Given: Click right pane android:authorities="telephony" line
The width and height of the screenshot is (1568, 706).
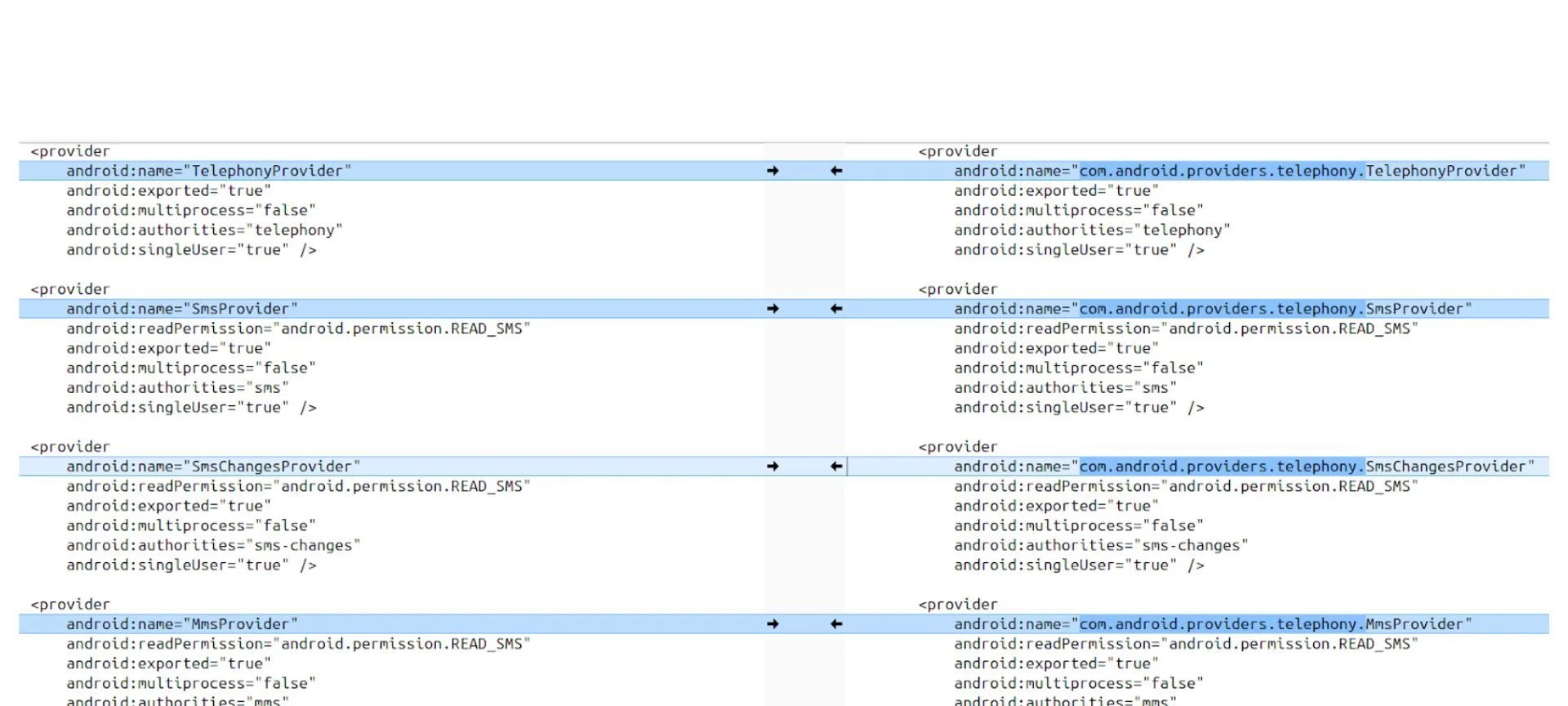Looking at the screenshot, I should pyautogui.click(x=1092, y=230).
